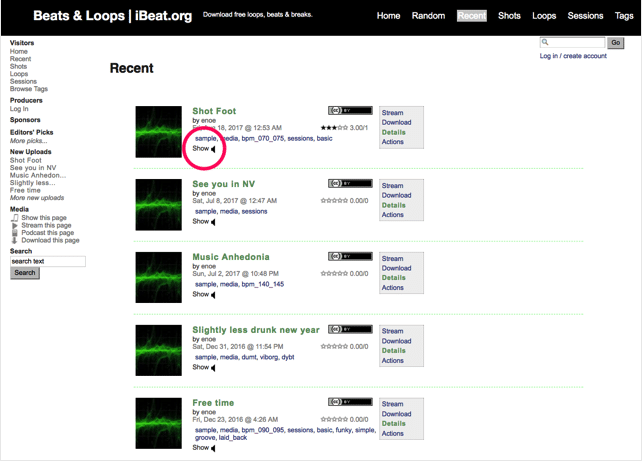The image size is (643, 465).
Task: Click the Stream link for Shot Foot
Action: tap(392, 113)
